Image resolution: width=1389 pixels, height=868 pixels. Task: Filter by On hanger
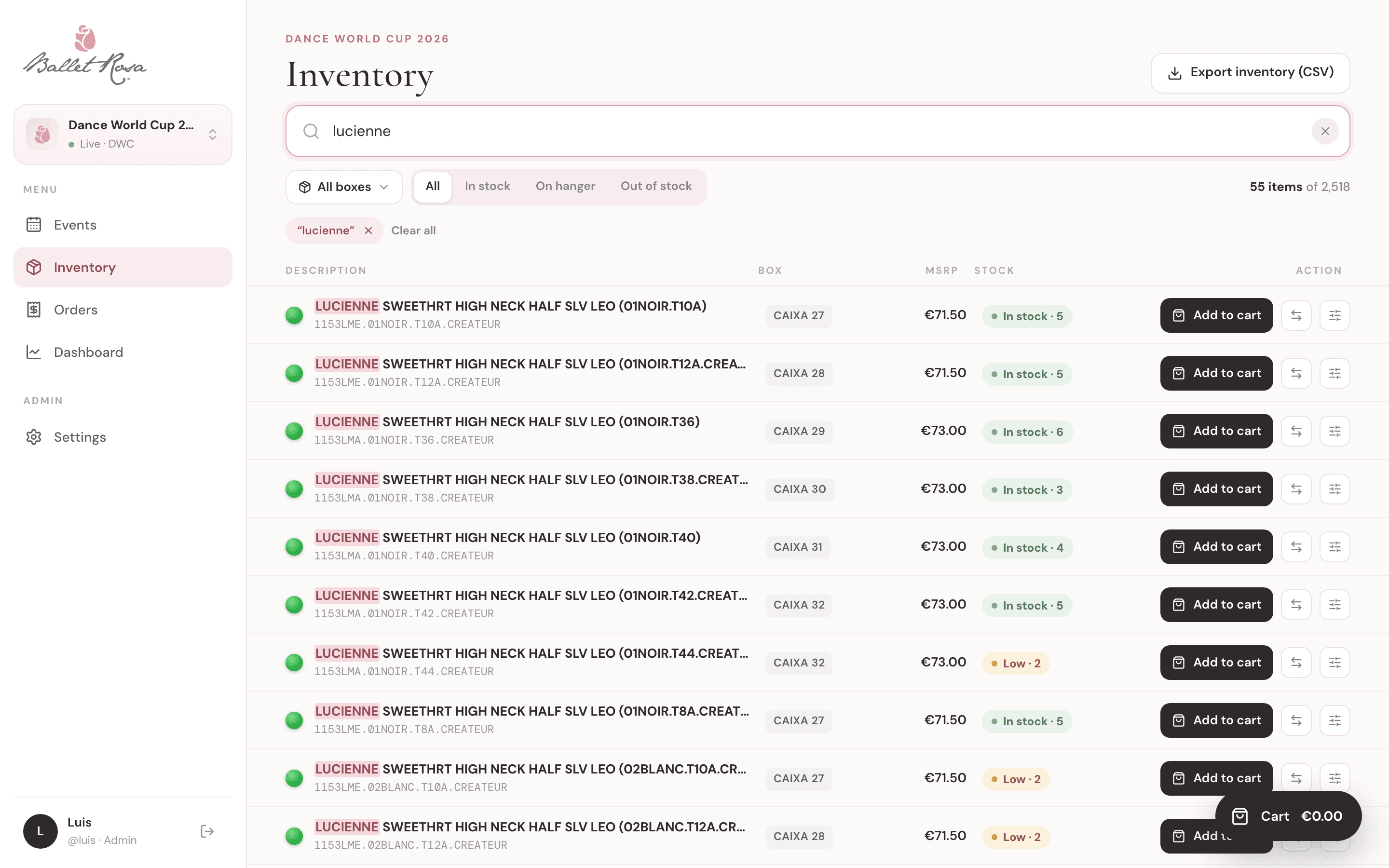click(565, 186)
